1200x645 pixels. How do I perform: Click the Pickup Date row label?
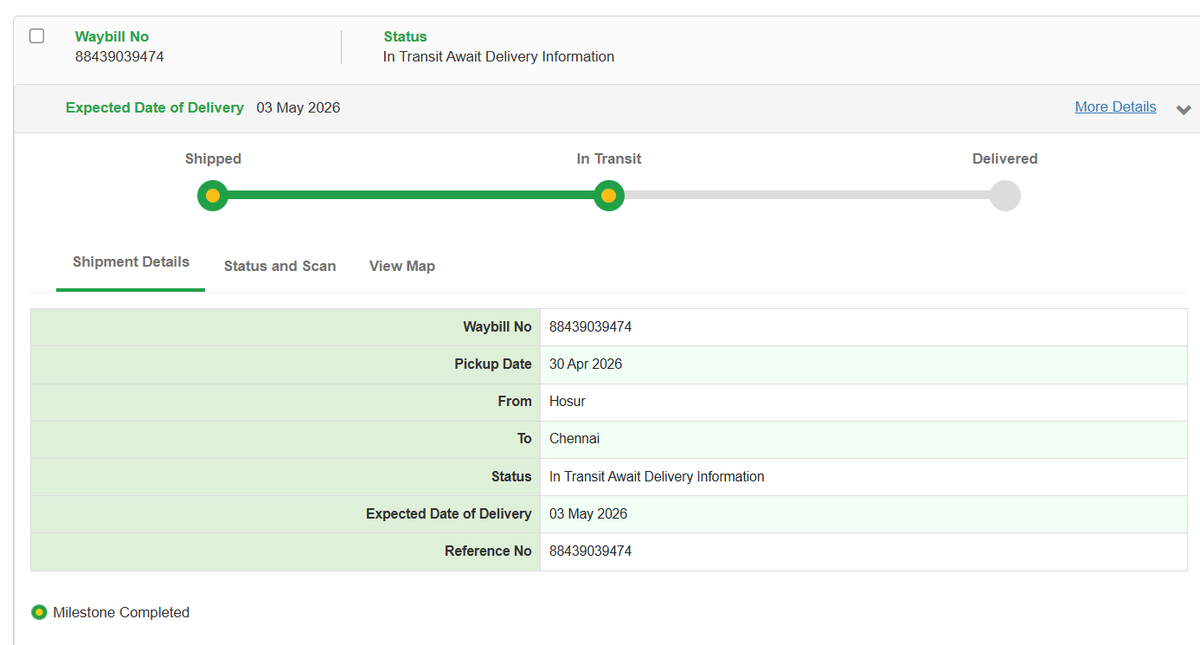(493, 364)
